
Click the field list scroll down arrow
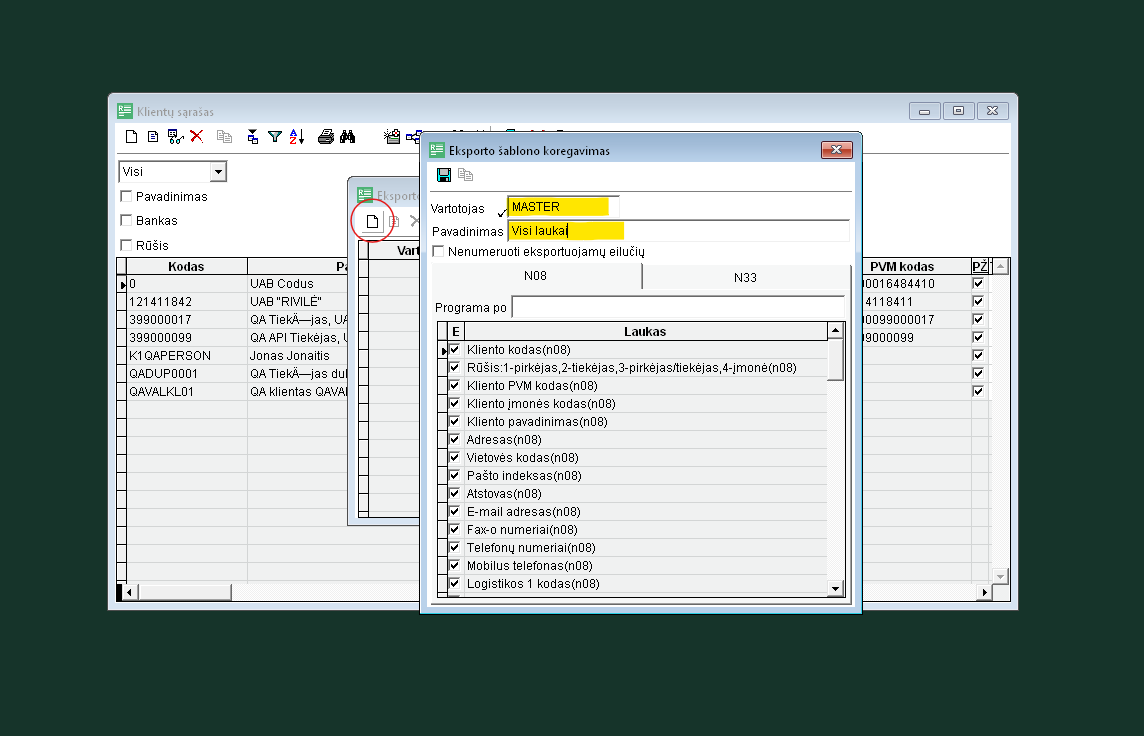pyautogui.click(x=835, y=588)
